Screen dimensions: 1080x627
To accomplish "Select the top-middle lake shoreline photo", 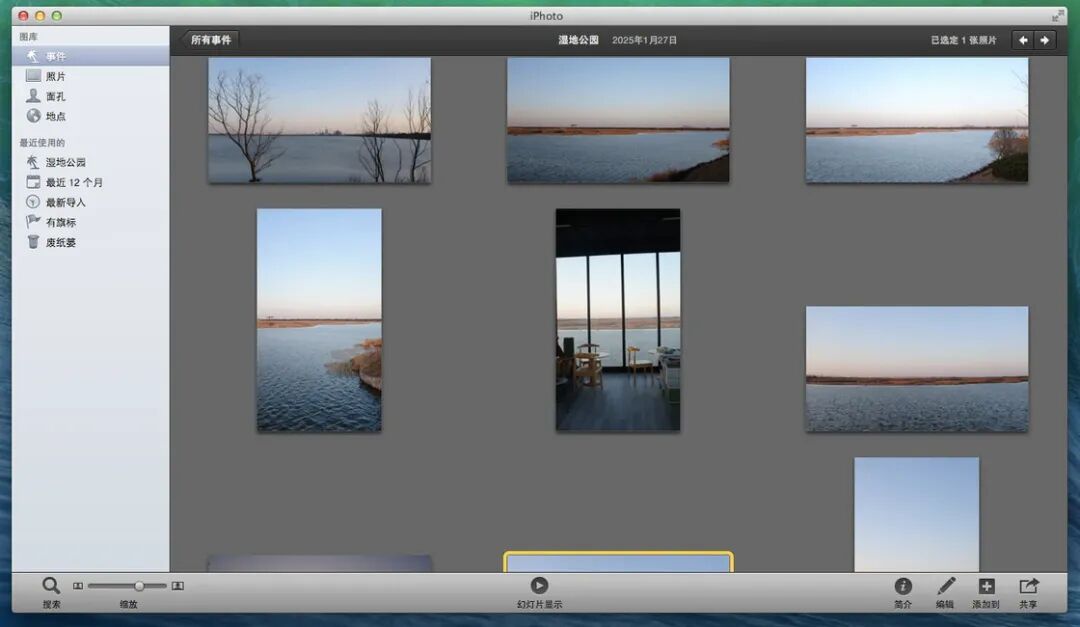I will point(618,120).
